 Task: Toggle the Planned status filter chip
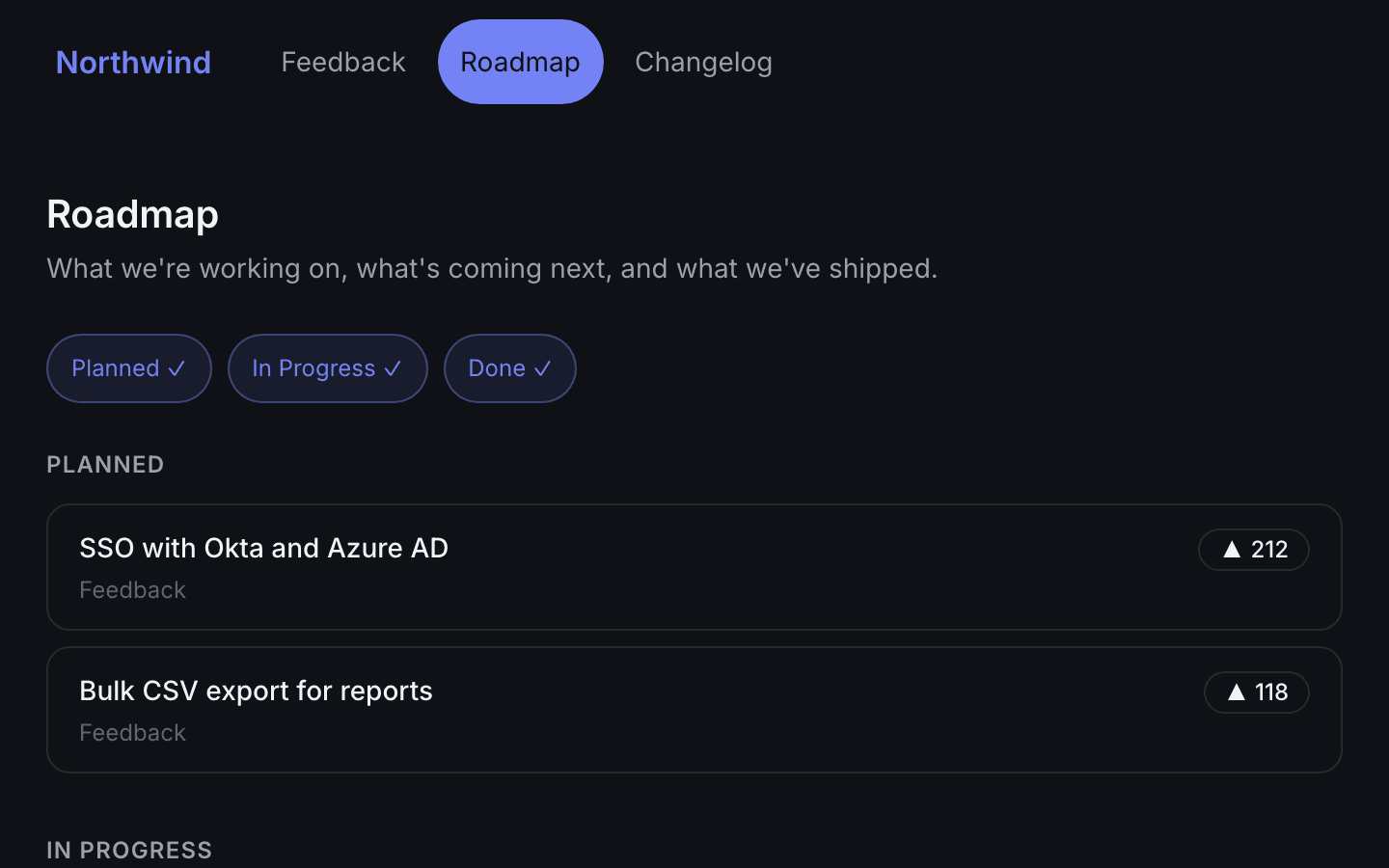pos(129,368)
